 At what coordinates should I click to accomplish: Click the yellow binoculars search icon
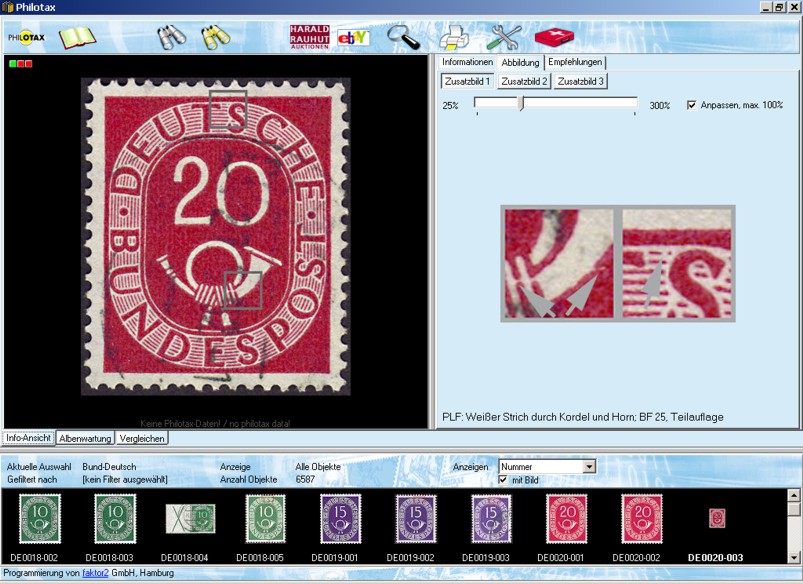point(216,38)
